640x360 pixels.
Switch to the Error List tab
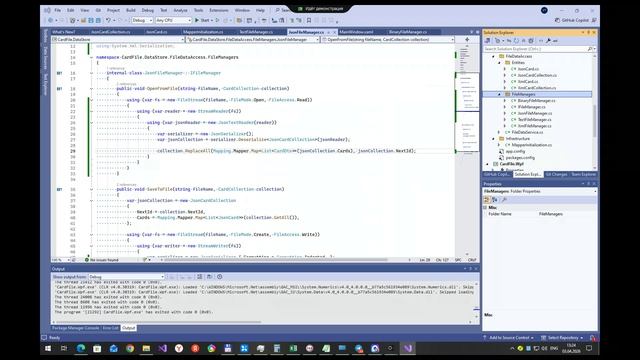110,328
